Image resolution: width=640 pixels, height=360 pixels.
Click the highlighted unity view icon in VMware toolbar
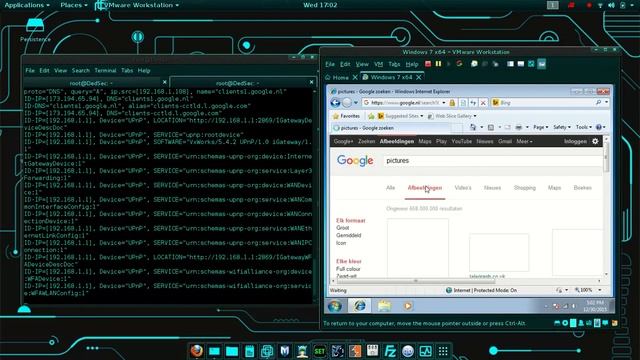pos(542,64)
